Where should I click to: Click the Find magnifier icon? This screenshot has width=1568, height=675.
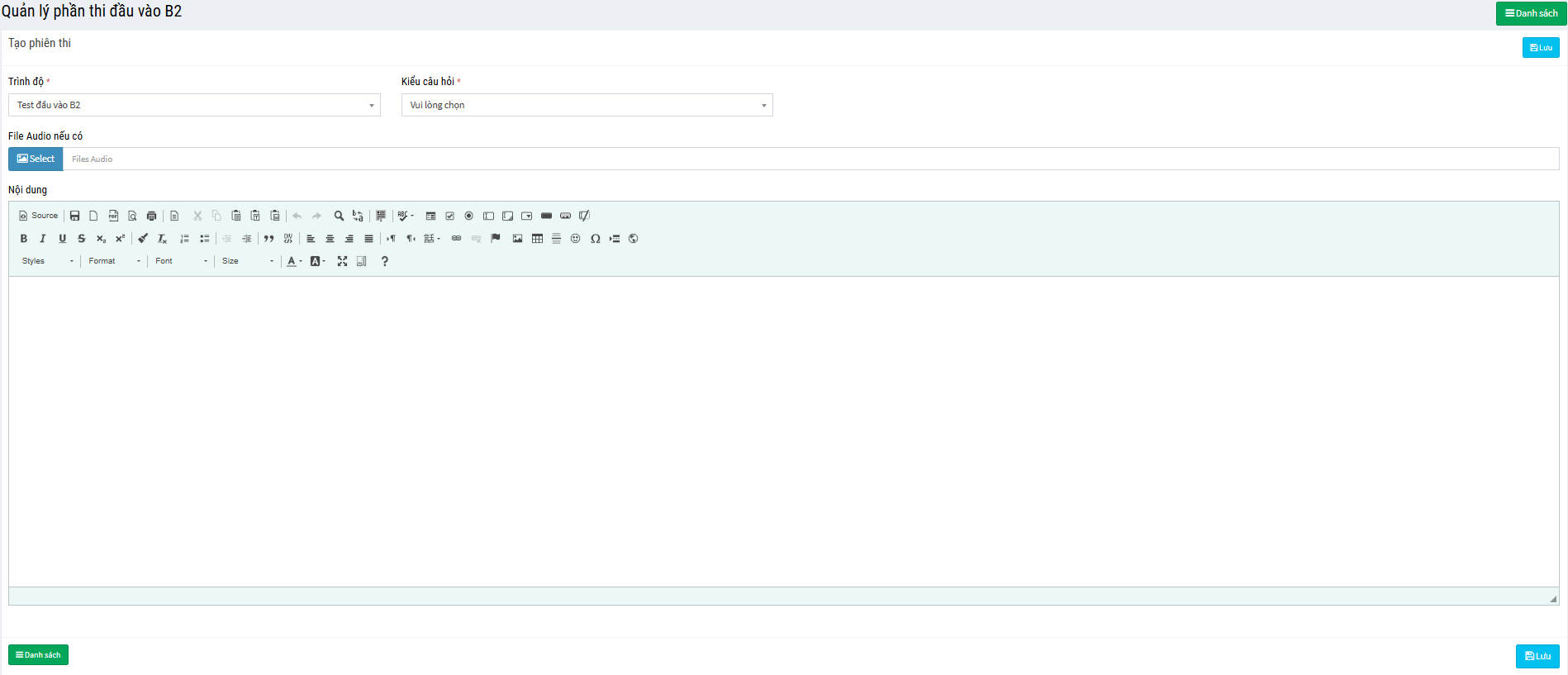coord(339,216)
